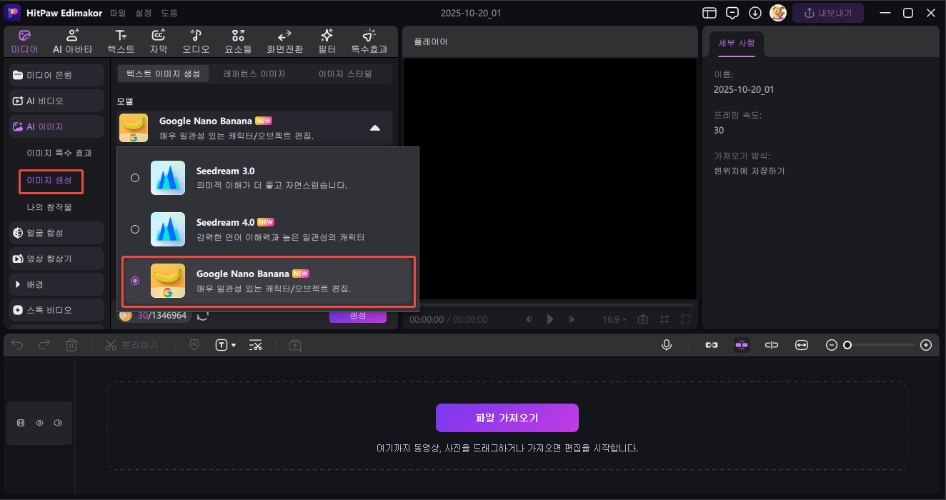The width and height of the screenshot is (946, 500).
Task: Collapse the model dropdown arrow
Action: 375,128
